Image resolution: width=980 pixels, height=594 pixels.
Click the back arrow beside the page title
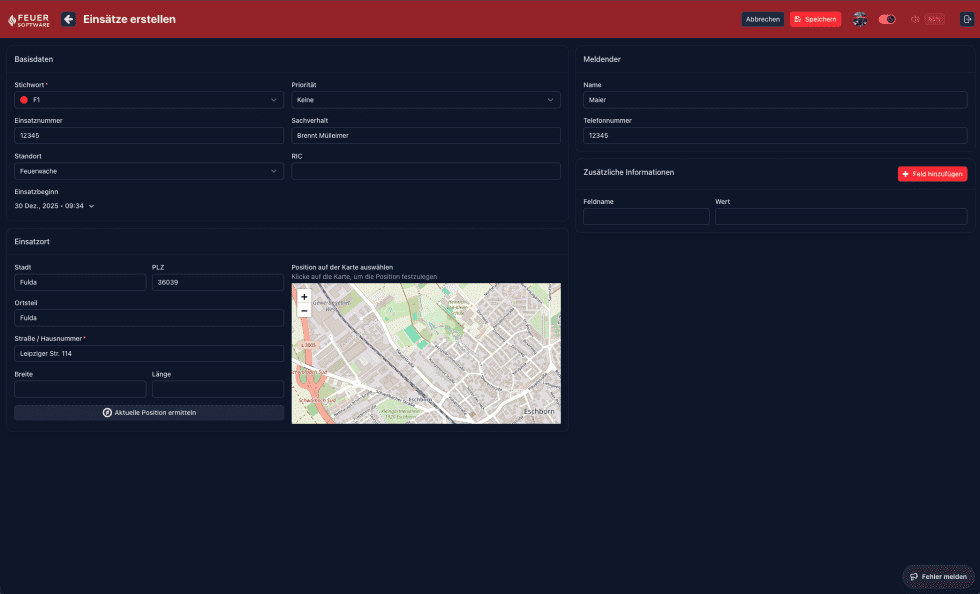[67, 18]
